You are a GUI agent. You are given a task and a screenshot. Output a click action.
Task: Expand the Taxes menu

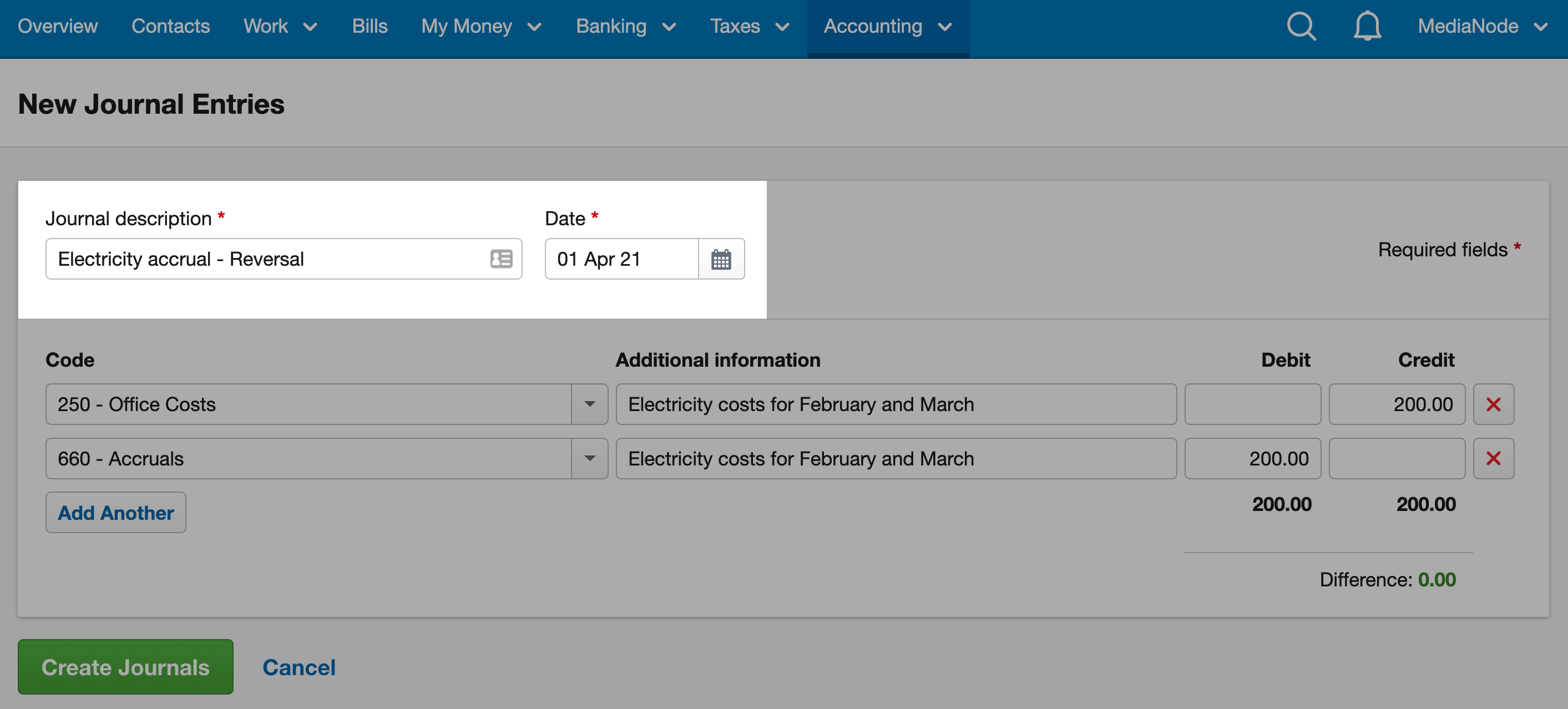(749, 27)
